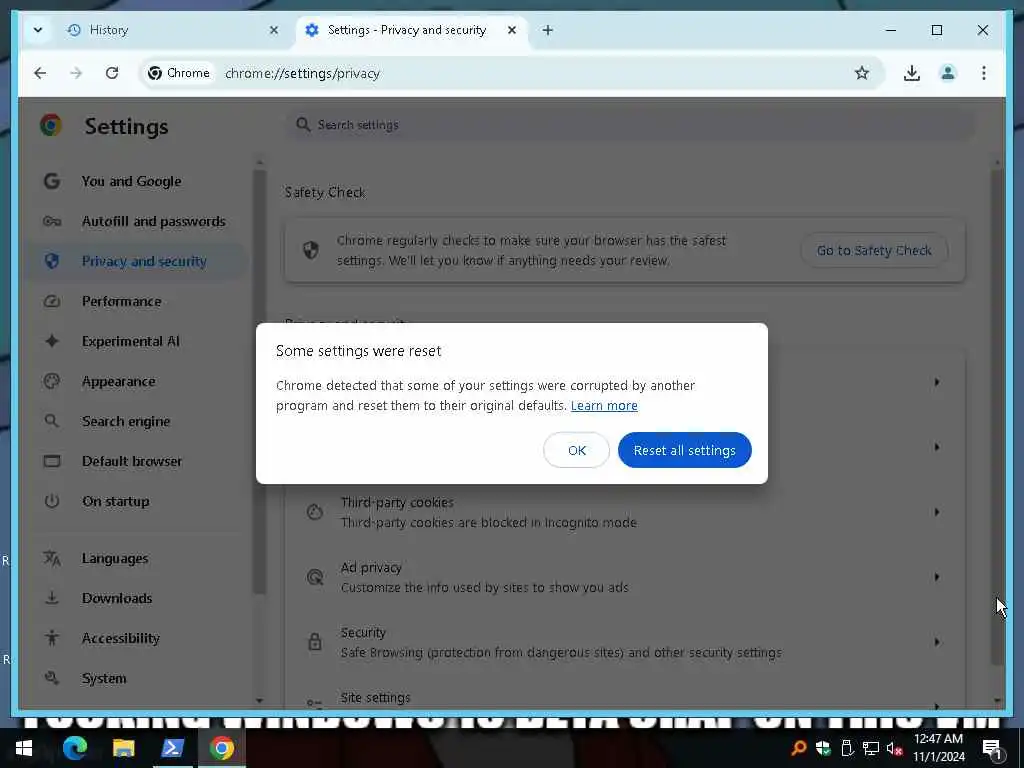Click OK in the reset dialog

click(577, 450)
